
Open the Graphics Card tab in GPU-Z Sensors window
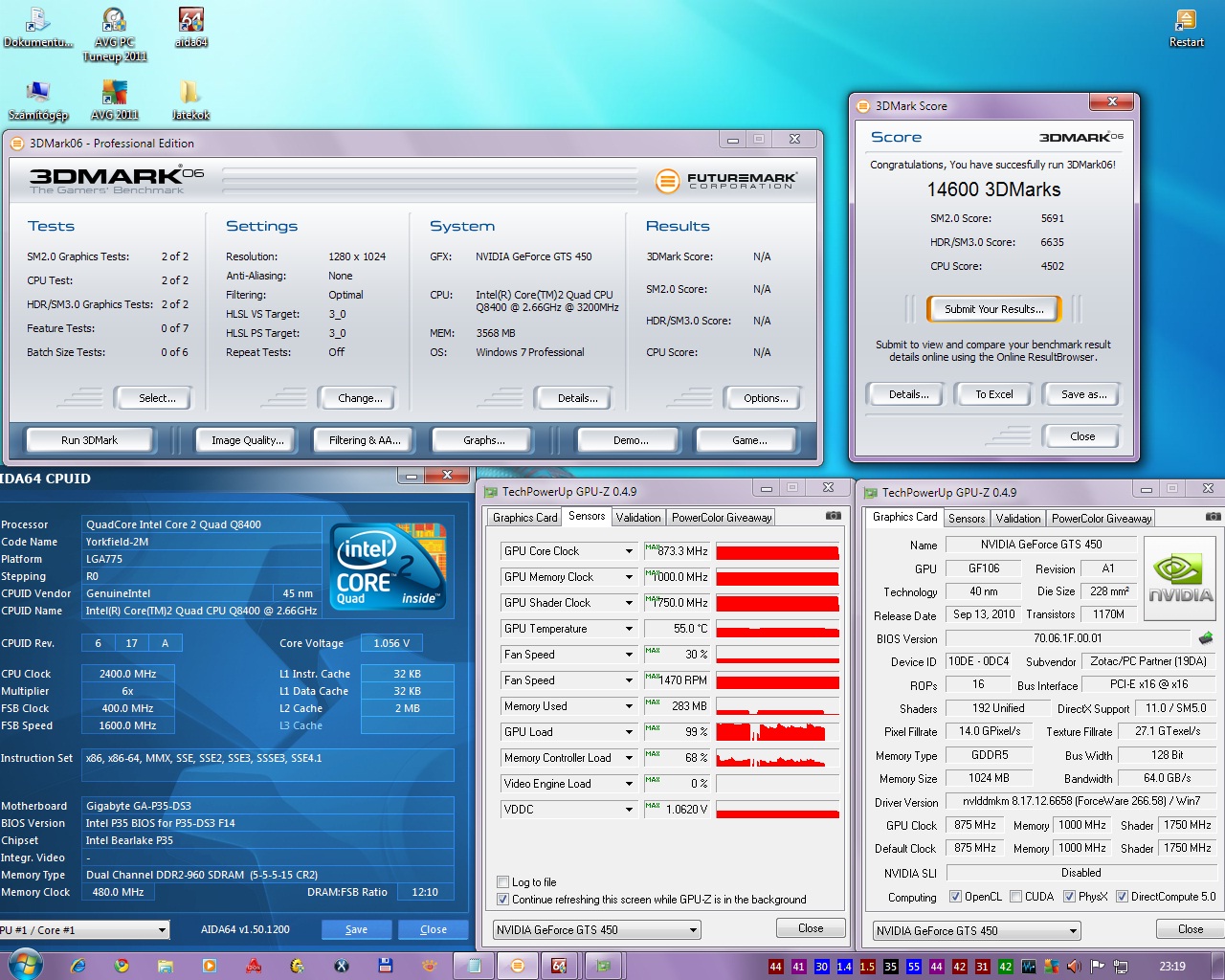[524, 518]
